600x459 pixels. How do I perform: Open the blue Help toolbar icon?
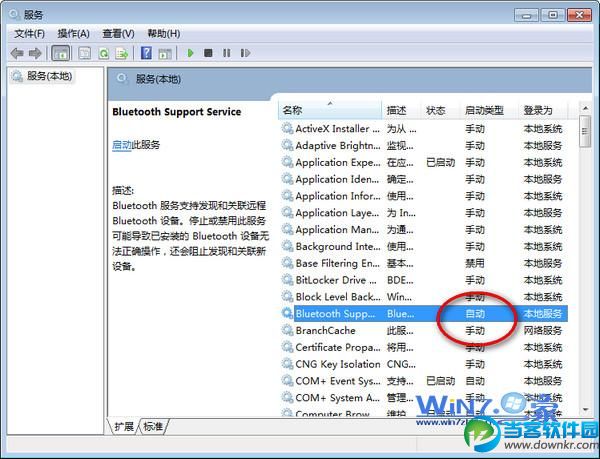146,53
